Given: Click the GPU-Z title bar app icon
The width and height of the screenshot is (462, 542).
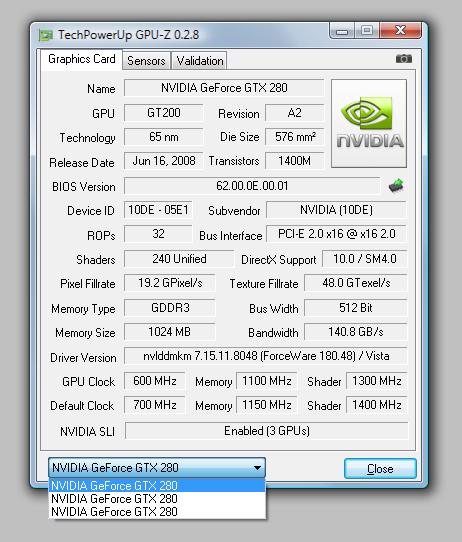Looking at the screenshot, I should click(x=46, y=35).
